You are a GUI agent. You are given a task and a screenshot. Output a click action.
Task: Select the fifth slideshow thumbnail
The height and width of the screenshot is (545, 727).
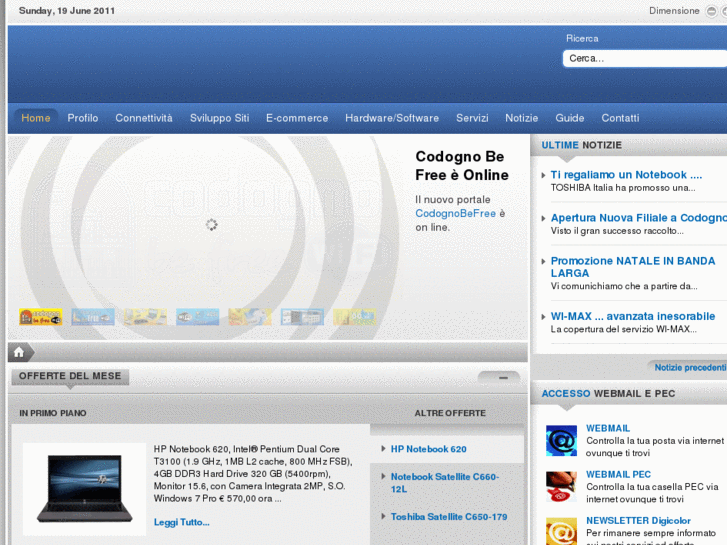pos(250,317)
